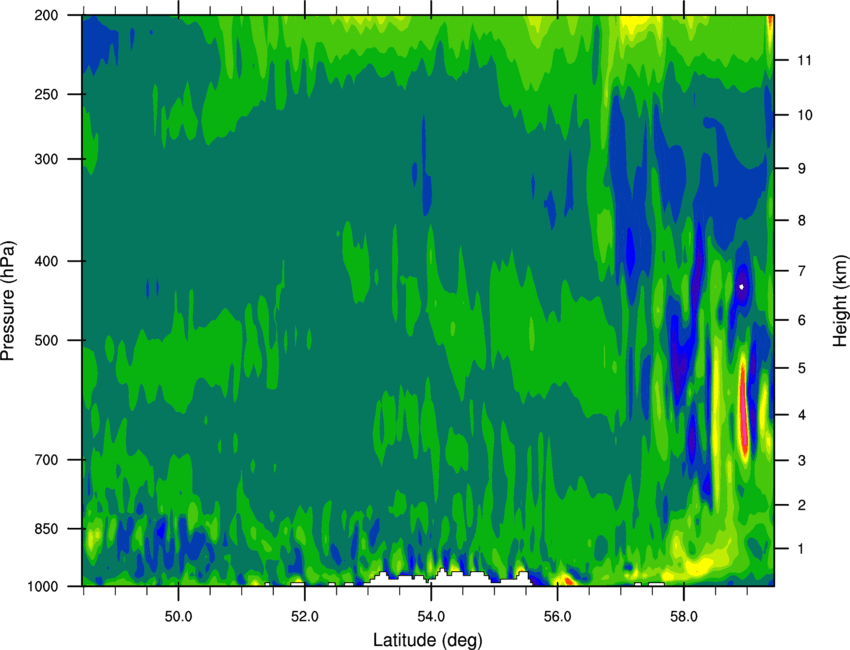Pick the 7 km height label
The width and height of the screenshot is (850, 650).
click(x=802, y=271)
